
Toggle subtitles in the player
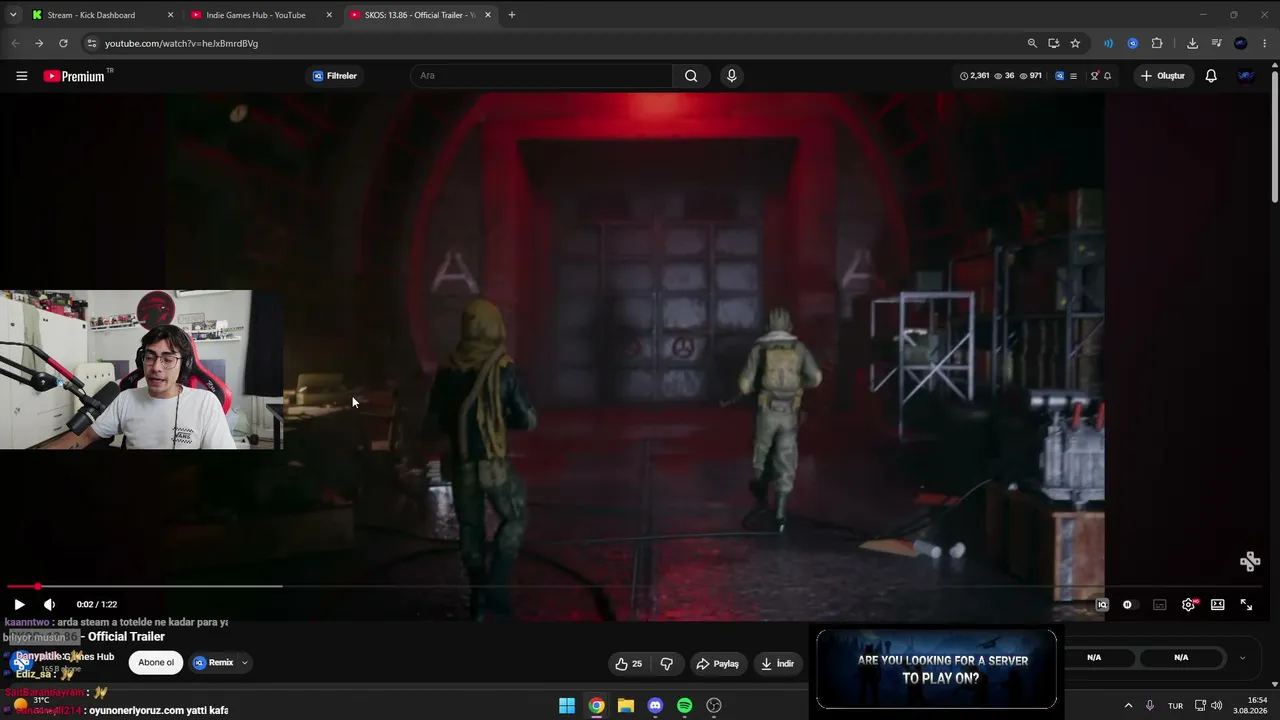pyautogui.click(x=1159, y=604)
